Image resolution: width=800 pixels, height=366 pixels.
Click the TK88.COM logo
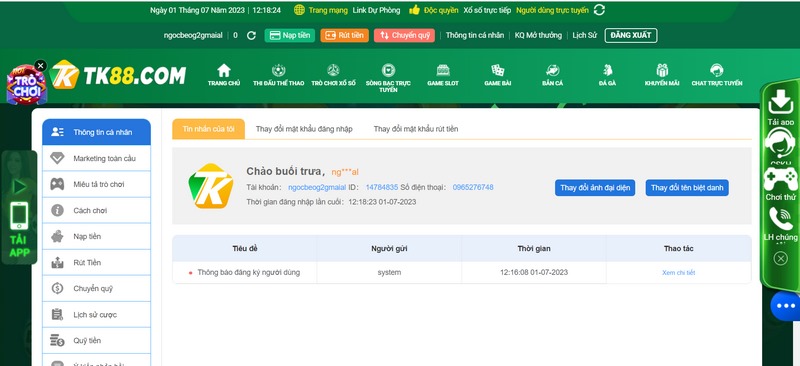tap(118, 75)
